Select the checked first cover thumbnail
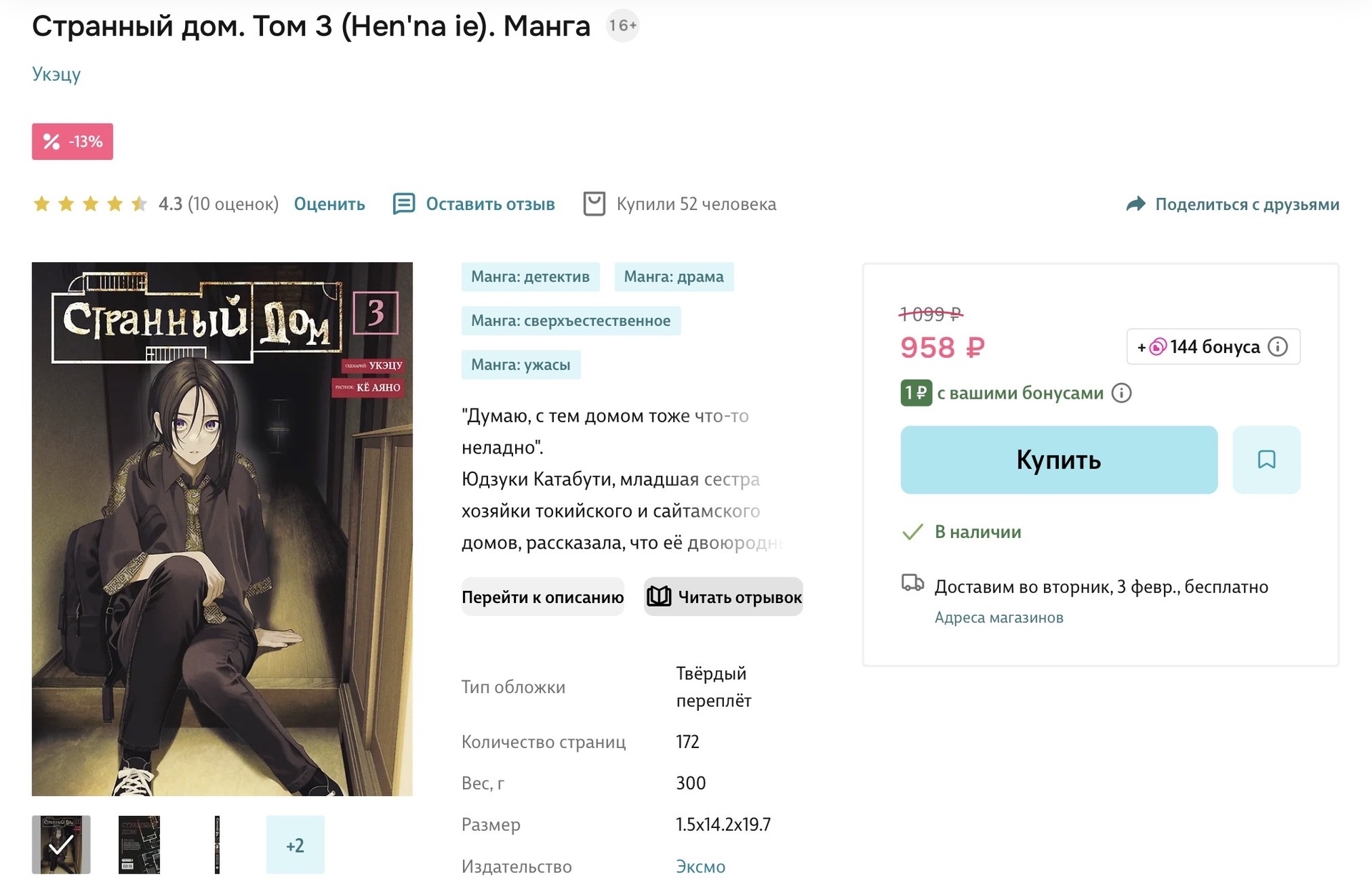1372x891 pixels. 61,845
